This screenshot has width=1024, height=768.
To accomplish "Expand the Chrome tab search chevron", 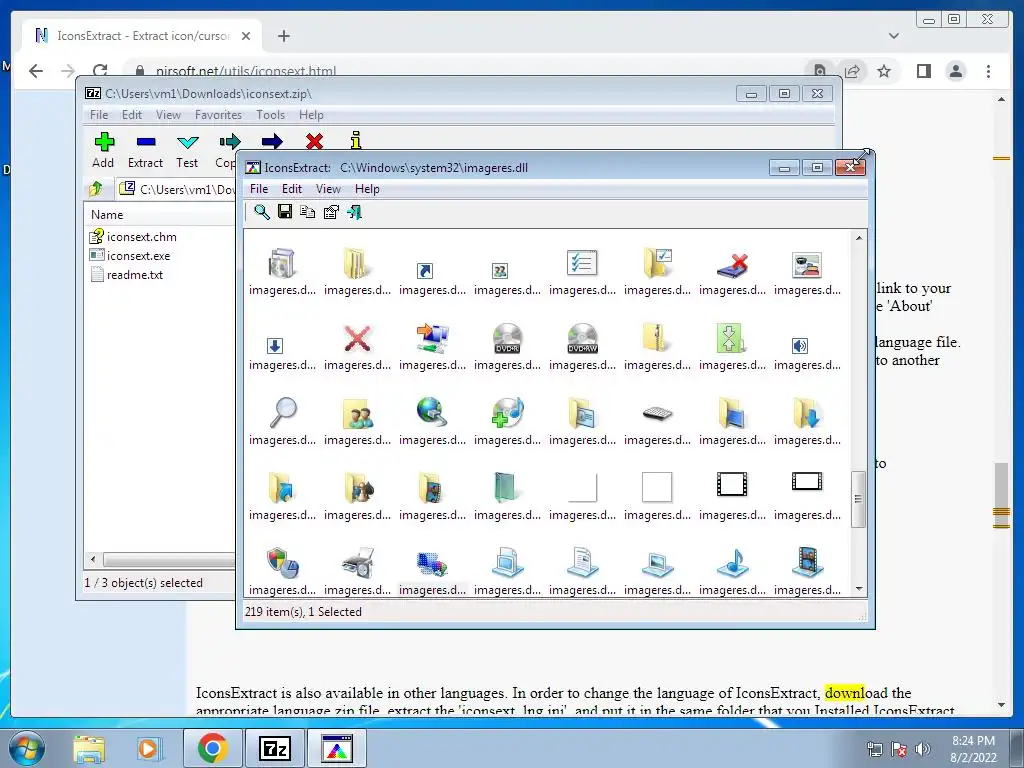I will (x=893, y=36).
